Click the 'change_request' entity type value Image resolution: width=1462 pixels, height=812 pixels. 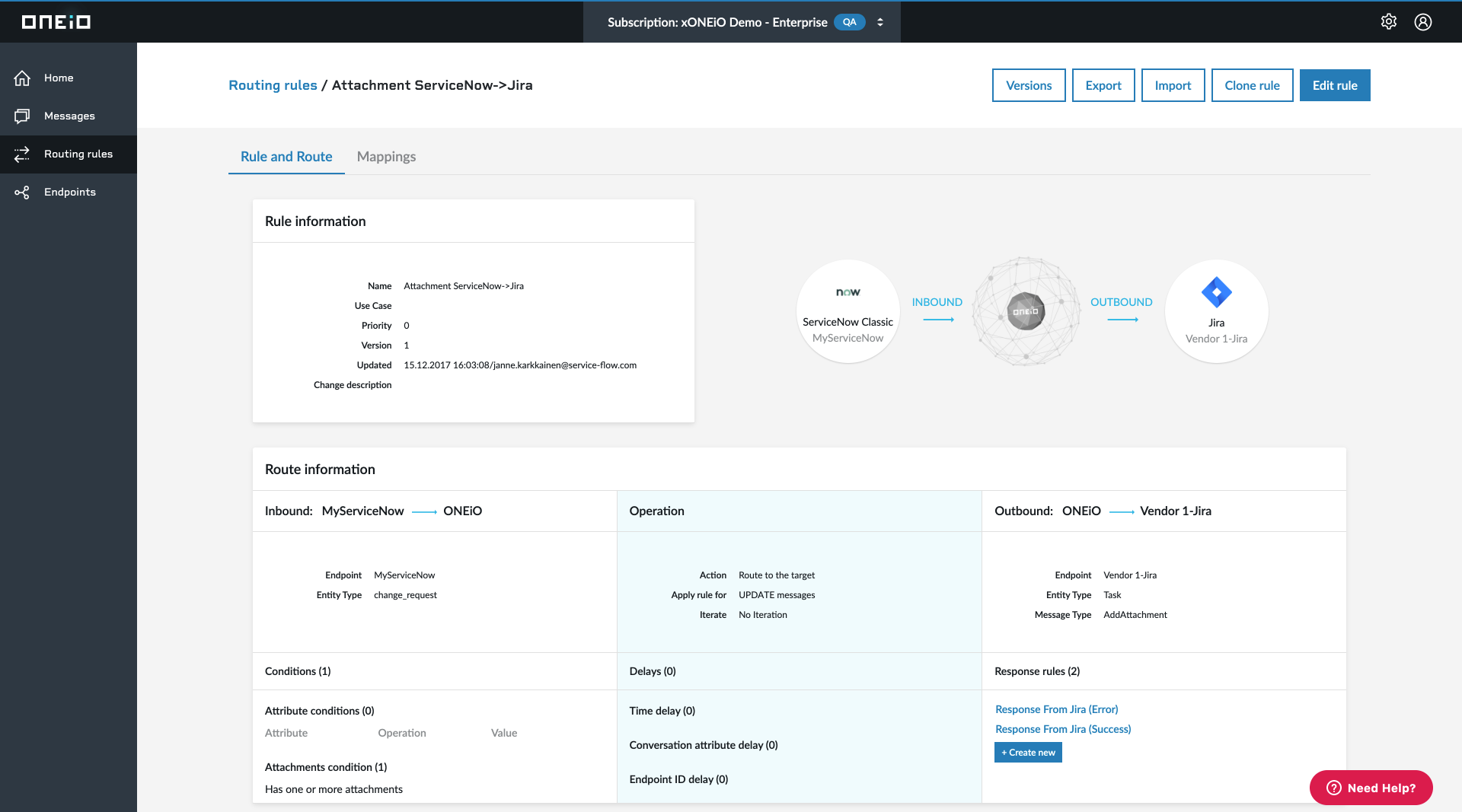(x=405, y=595)
